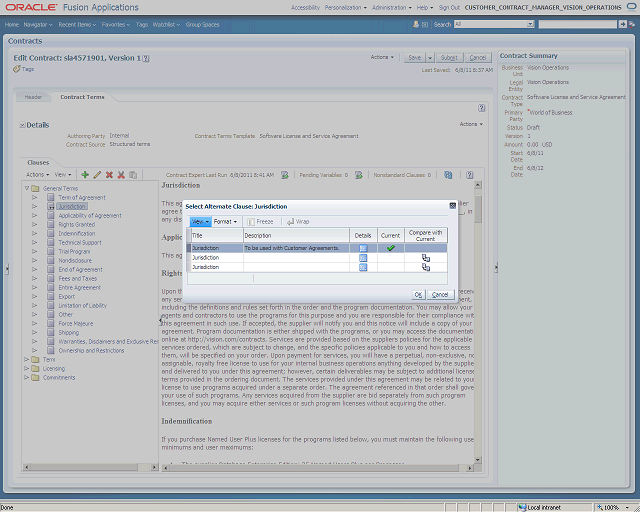Viewport: 640px width, 512px height.
Task: Click help icon beside Edit Contract title
Action: 146,58
